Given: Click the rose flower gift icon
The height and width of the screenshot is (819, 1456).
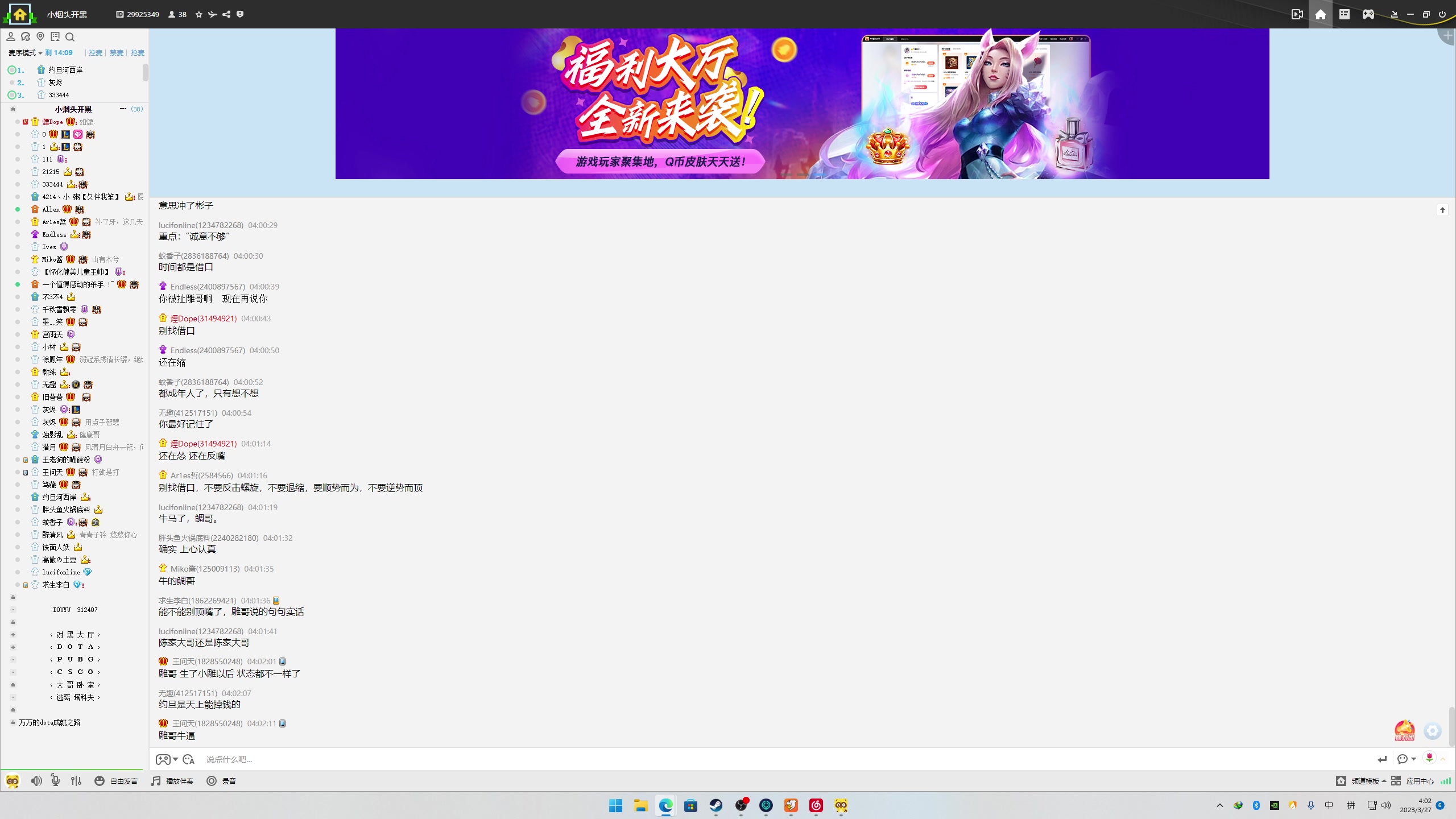Looking at the screenshot, I should click(x=1429, y=758).
